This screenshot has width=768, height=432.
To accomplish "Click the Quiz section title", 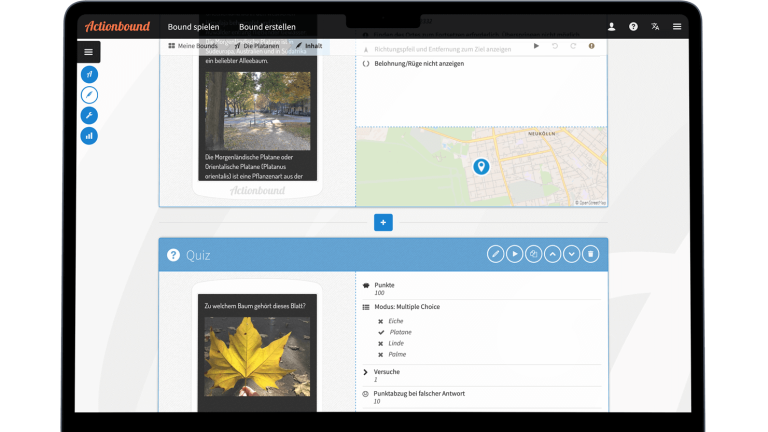I will tap(198, 255).
